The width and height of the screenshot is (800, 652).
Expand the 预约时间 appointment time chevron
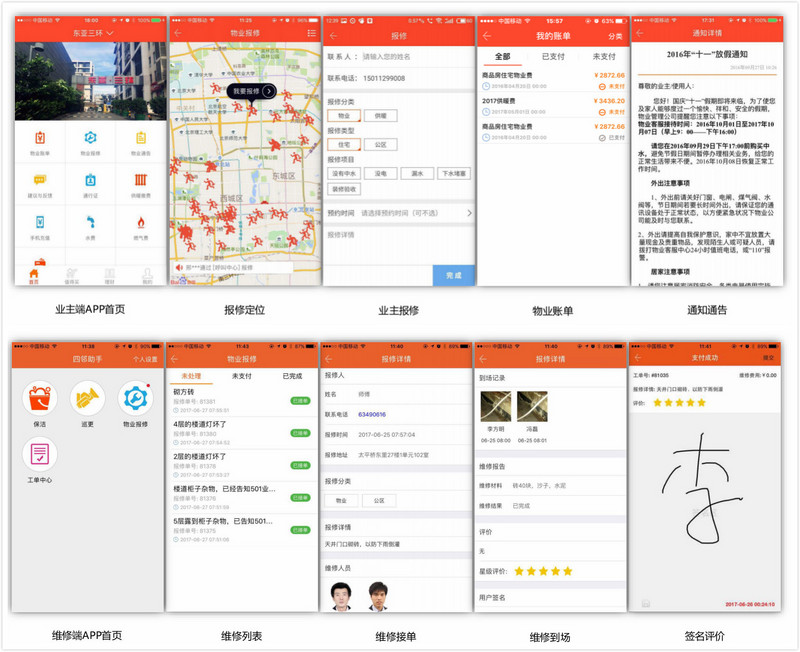point(468,211)
